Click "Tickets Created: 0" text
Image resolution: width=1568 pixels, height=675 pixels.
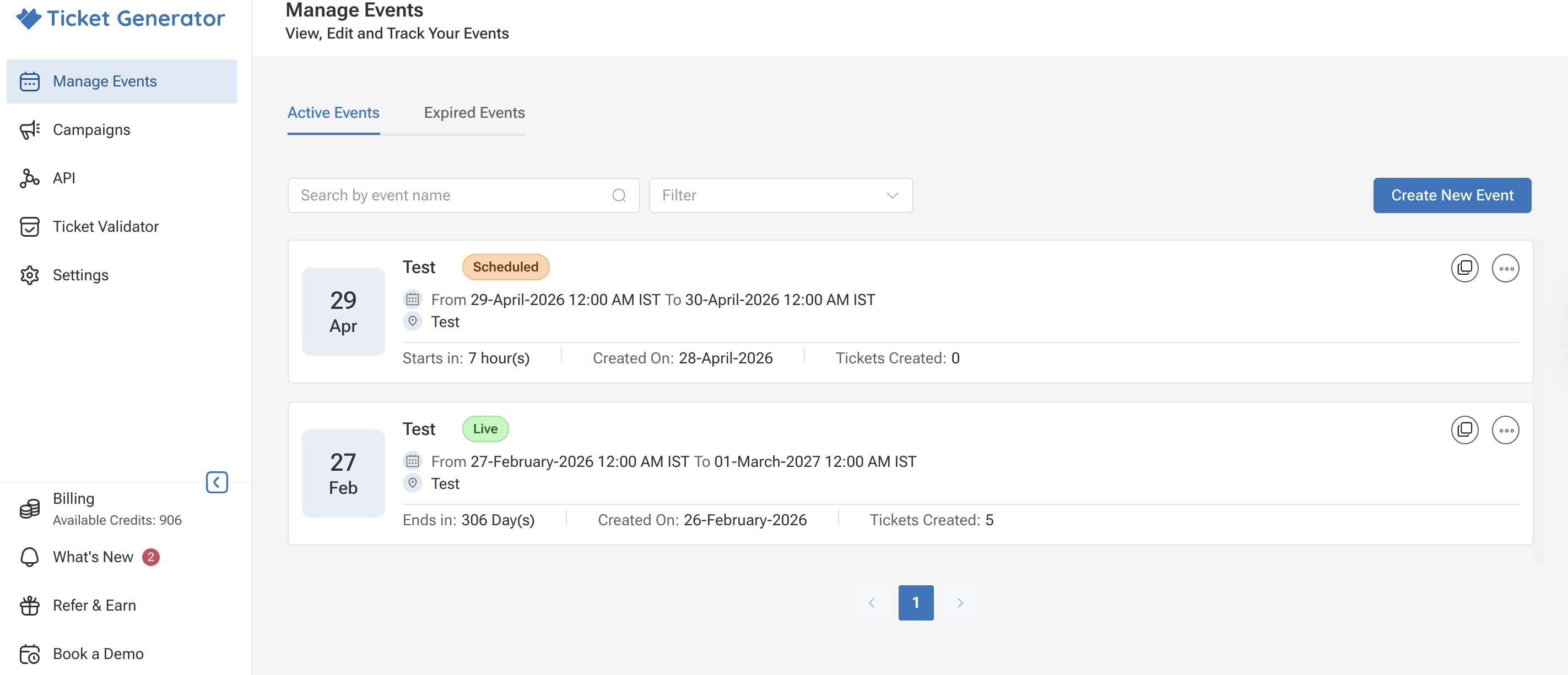coord(897,358)
